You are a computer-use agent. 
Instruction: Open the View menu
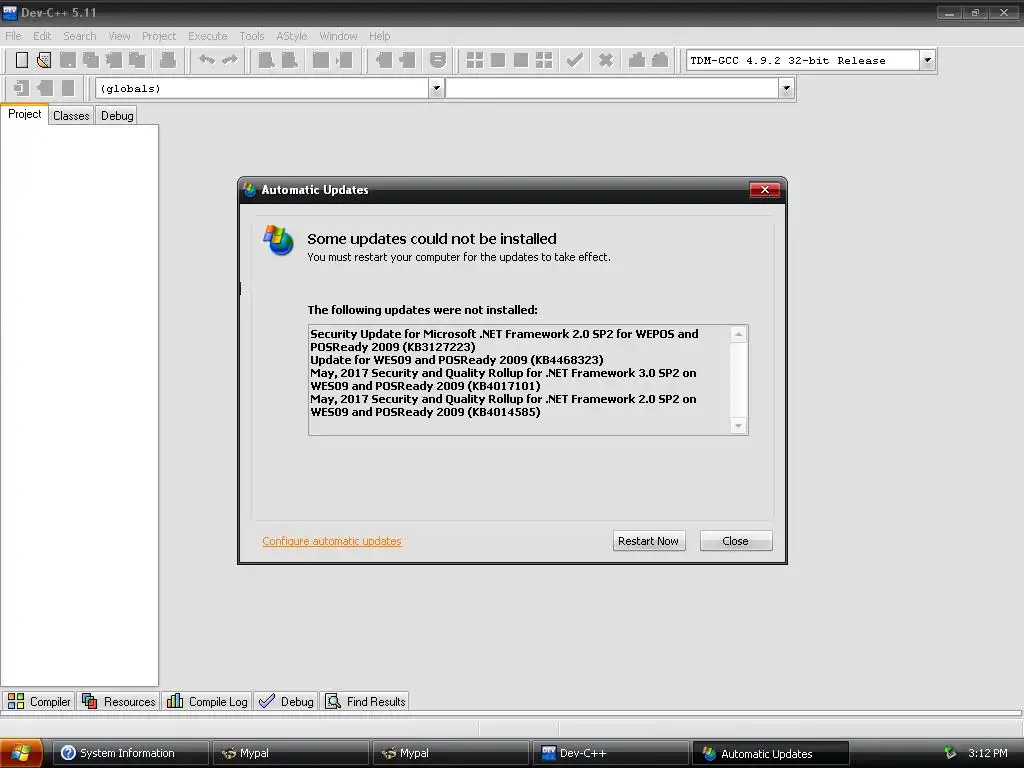[x=120, y=36]
